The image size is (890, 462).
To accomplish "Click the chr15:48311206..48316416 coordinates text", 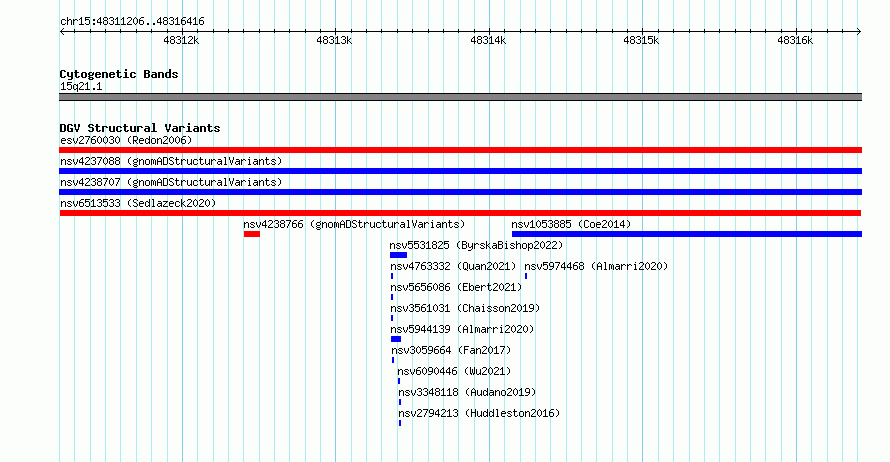I will (132, 22).
